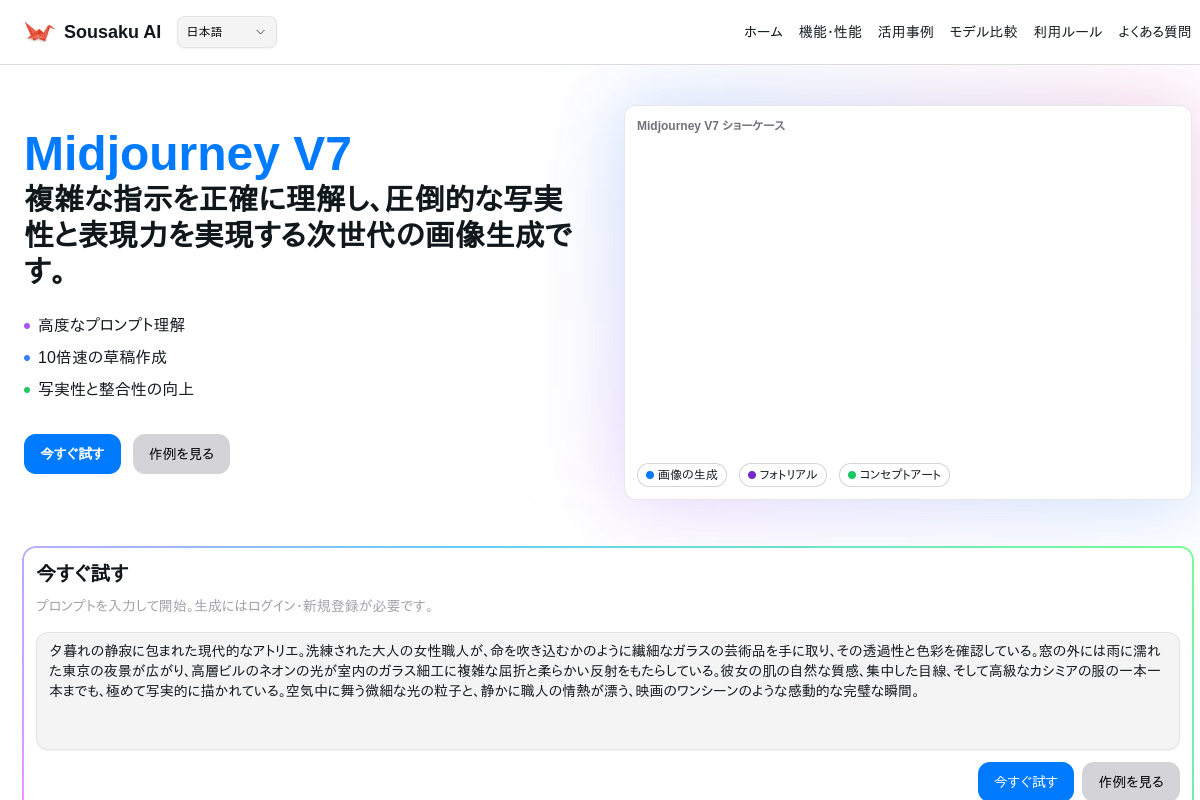Image resolution: width=1200 pixels, height=800 pixels.
Task: Go to the ホーム menu item
Action: coord(763,32)
